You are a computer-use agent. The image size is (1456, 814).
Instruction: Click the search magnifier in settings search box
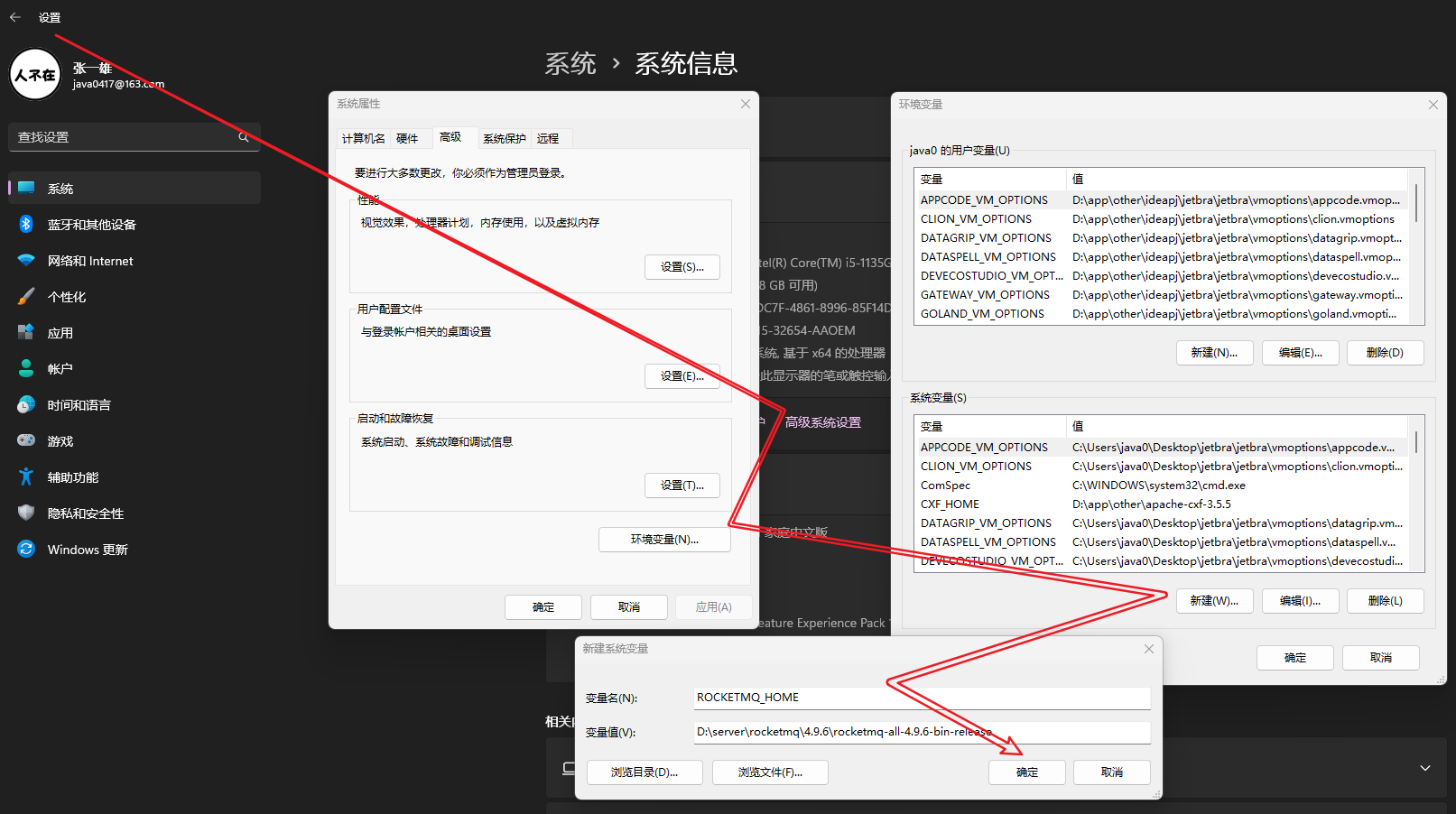[x=243, y=137]
